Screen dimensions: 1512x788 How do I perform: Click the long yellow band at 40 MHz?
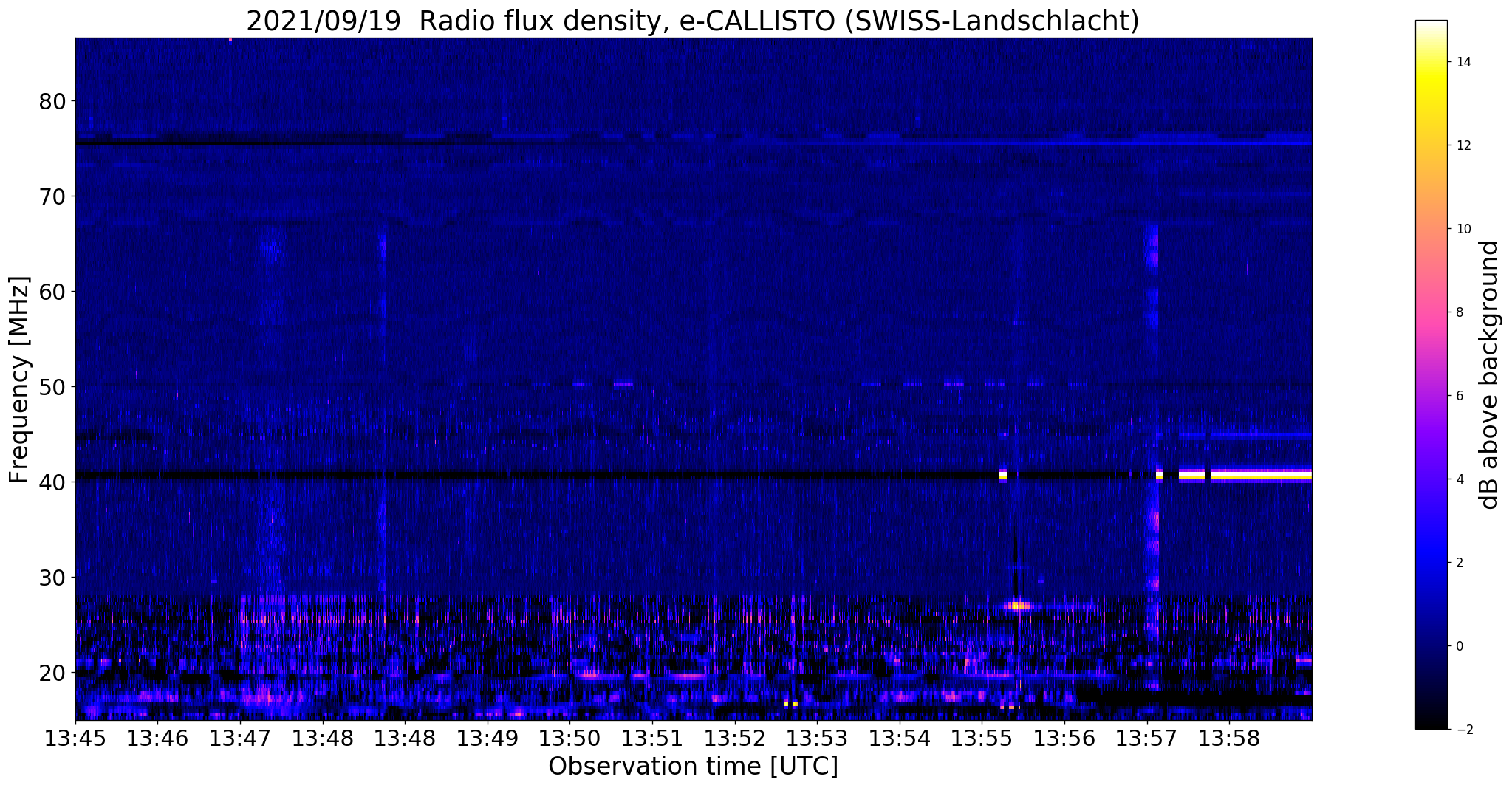pyautogui.click(x=1262, y=475)
